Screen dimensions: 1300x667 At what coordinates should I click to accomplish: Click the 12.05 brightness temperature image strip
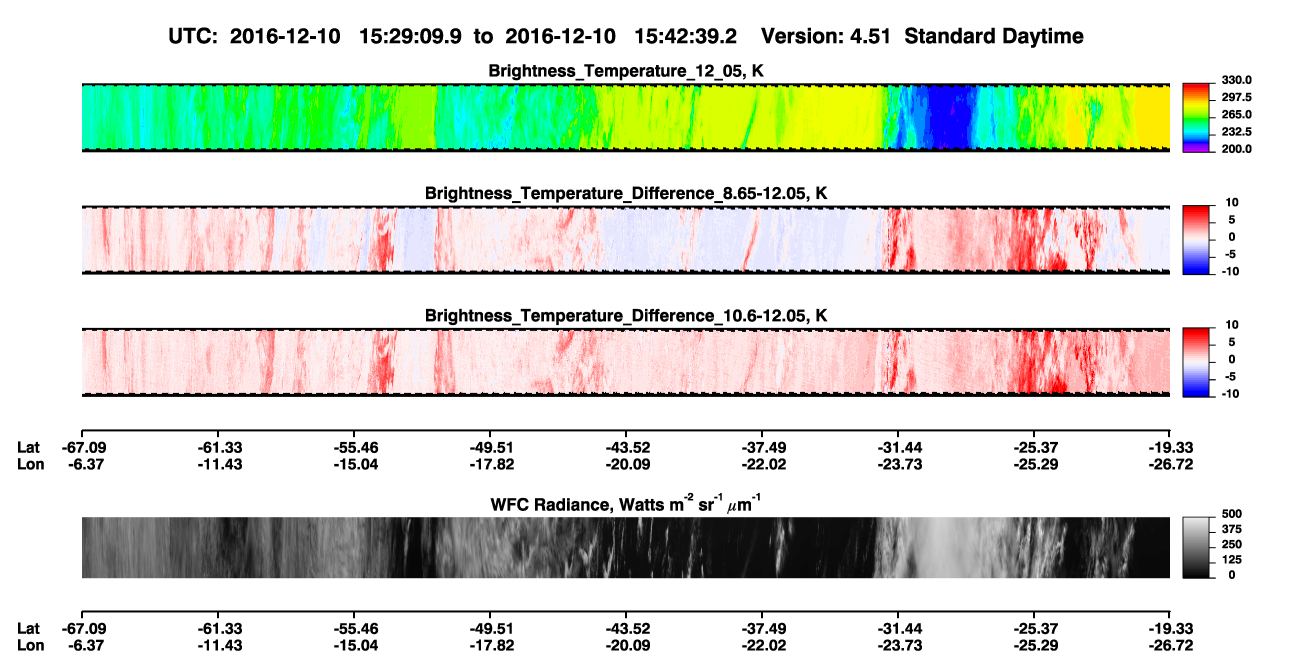tap(626, 117)
